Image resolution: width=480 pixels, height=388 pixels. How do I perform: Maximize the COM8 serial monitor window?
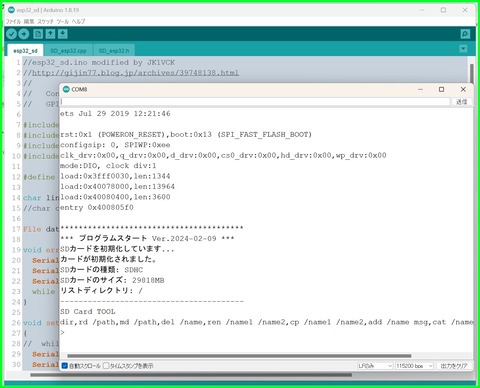coord(442,89)
